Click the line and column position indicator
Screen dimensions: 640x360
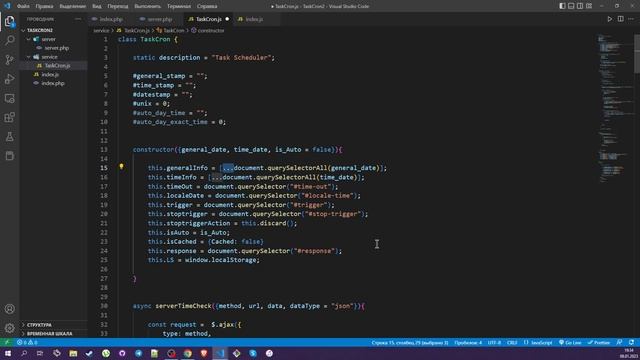(410, 342)
